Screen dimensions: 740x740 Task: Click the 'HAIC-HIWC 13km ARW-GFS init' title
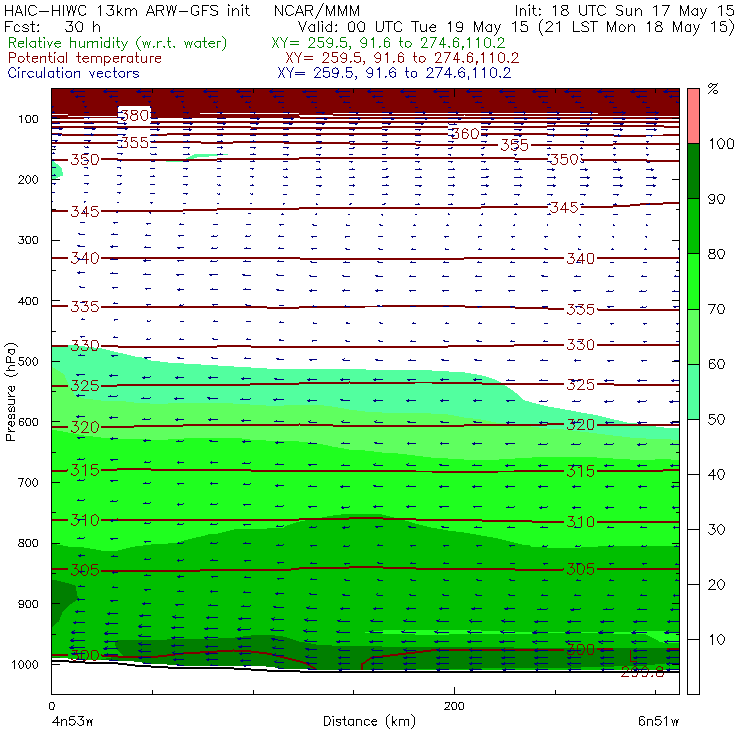[x=126, y=10]
